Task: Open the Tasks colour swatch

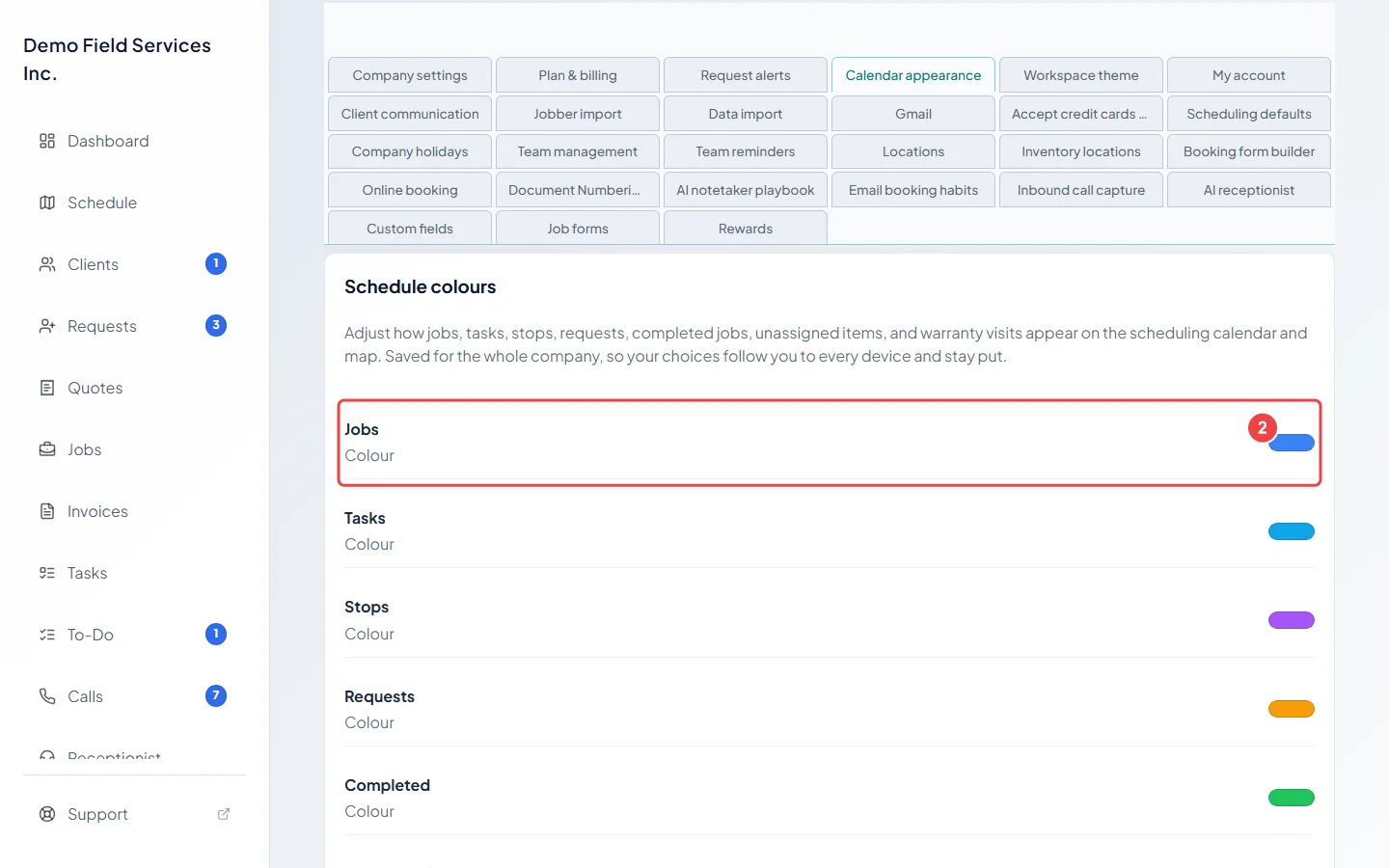Action: 1292,531
